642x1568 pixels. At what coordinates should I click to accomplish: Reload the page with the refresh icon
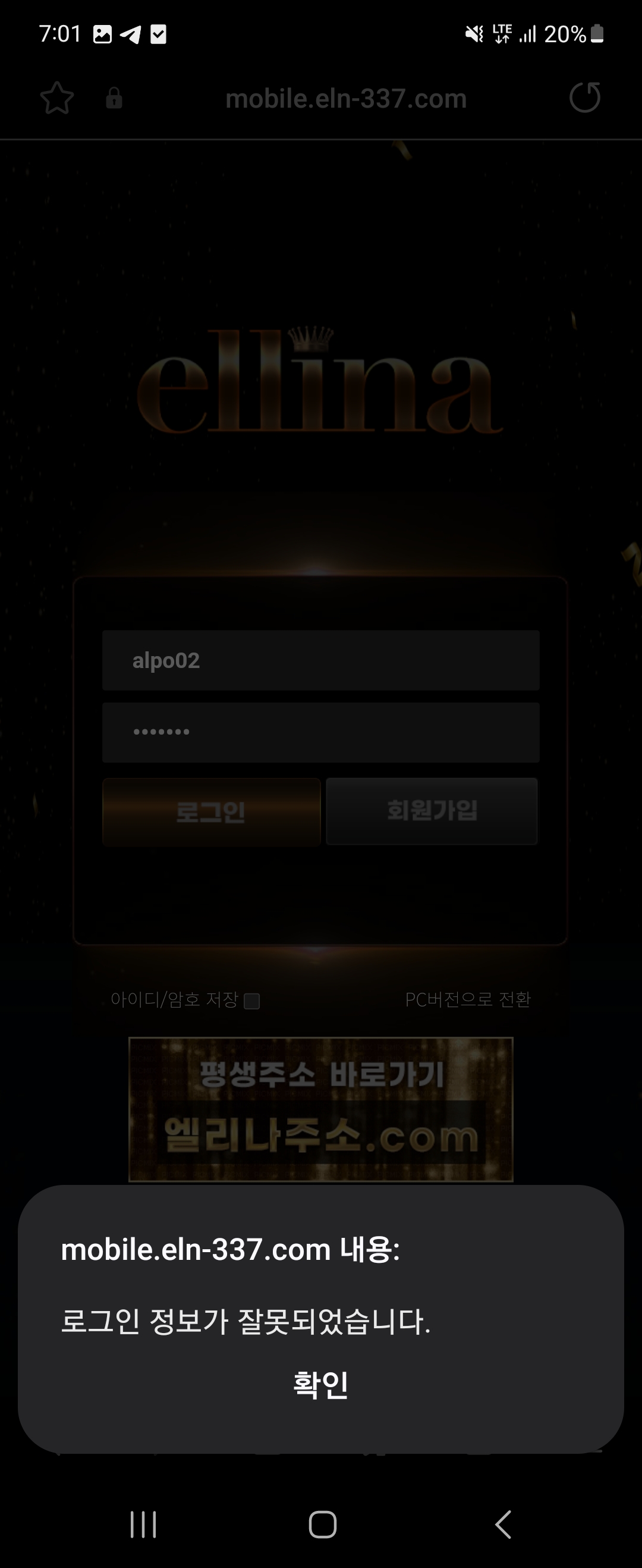point(585,98)
